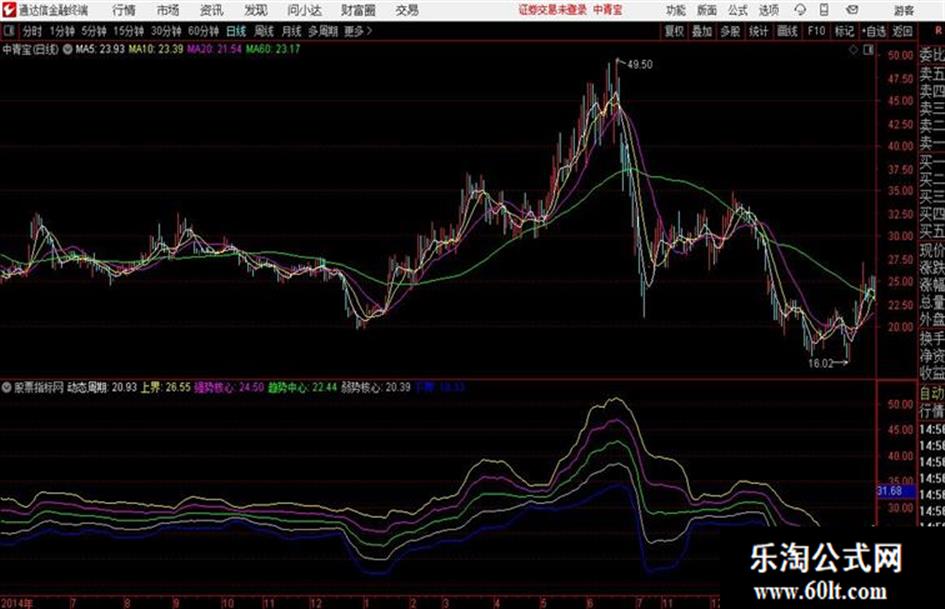Switch to the 5分钟 period tab
Screen dimensions: 945x609
pyautogui.click(x=94, y=31)
